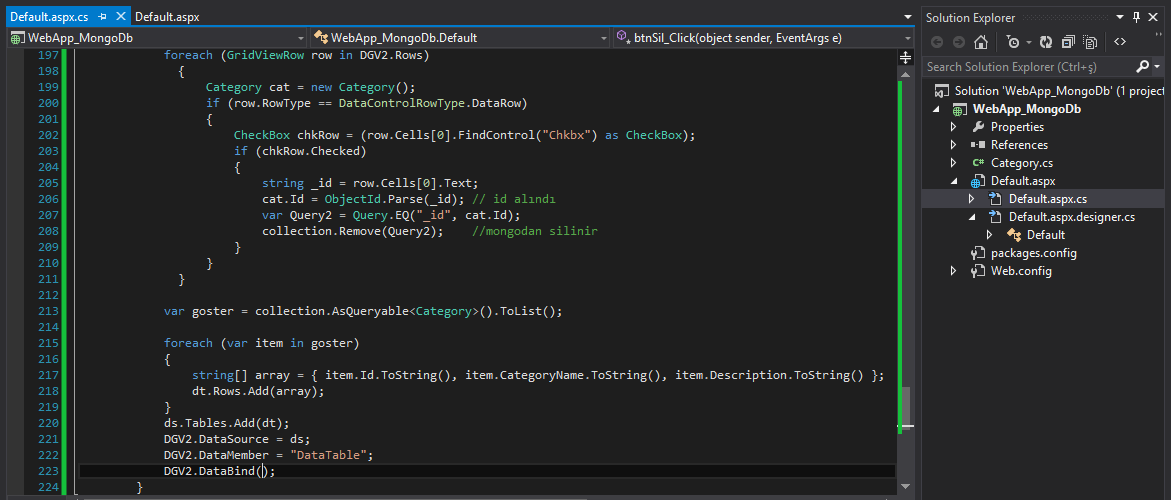
Task: Click the Search Solution Explorer input field
Action: [1026, 67]
